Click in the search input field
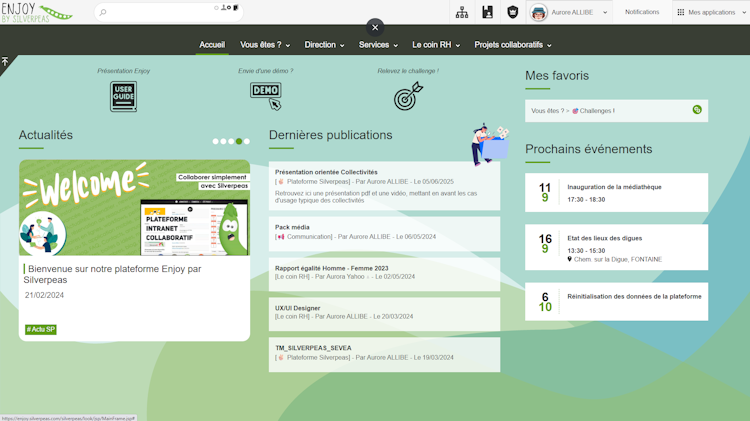This screenshot has width=750, height=421. (168, 12)
